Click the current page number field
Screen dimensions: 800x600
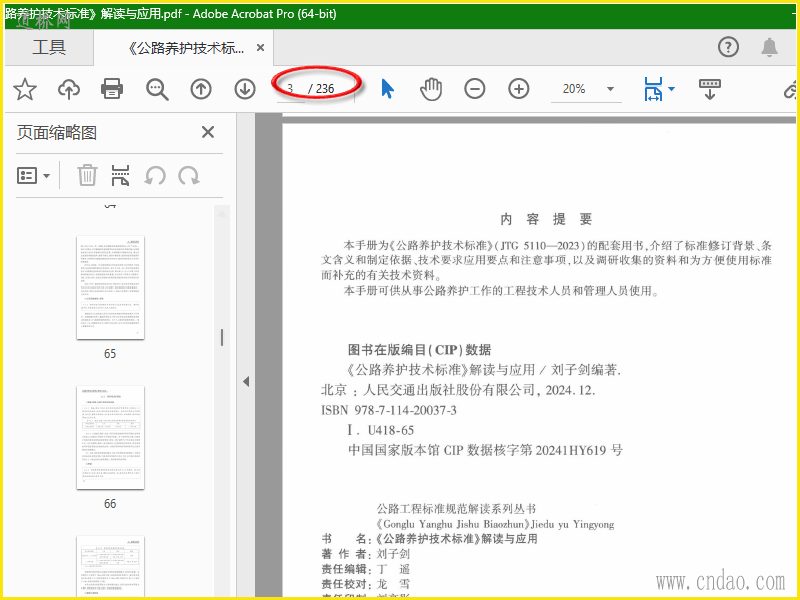click(290, 89)
